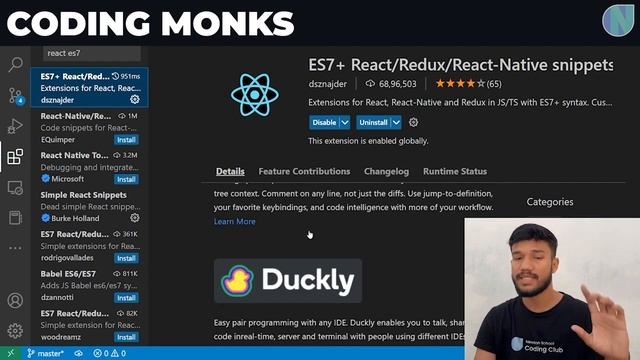Open manage gear for ES7+ React/Red... list item

tap(135, 99)
